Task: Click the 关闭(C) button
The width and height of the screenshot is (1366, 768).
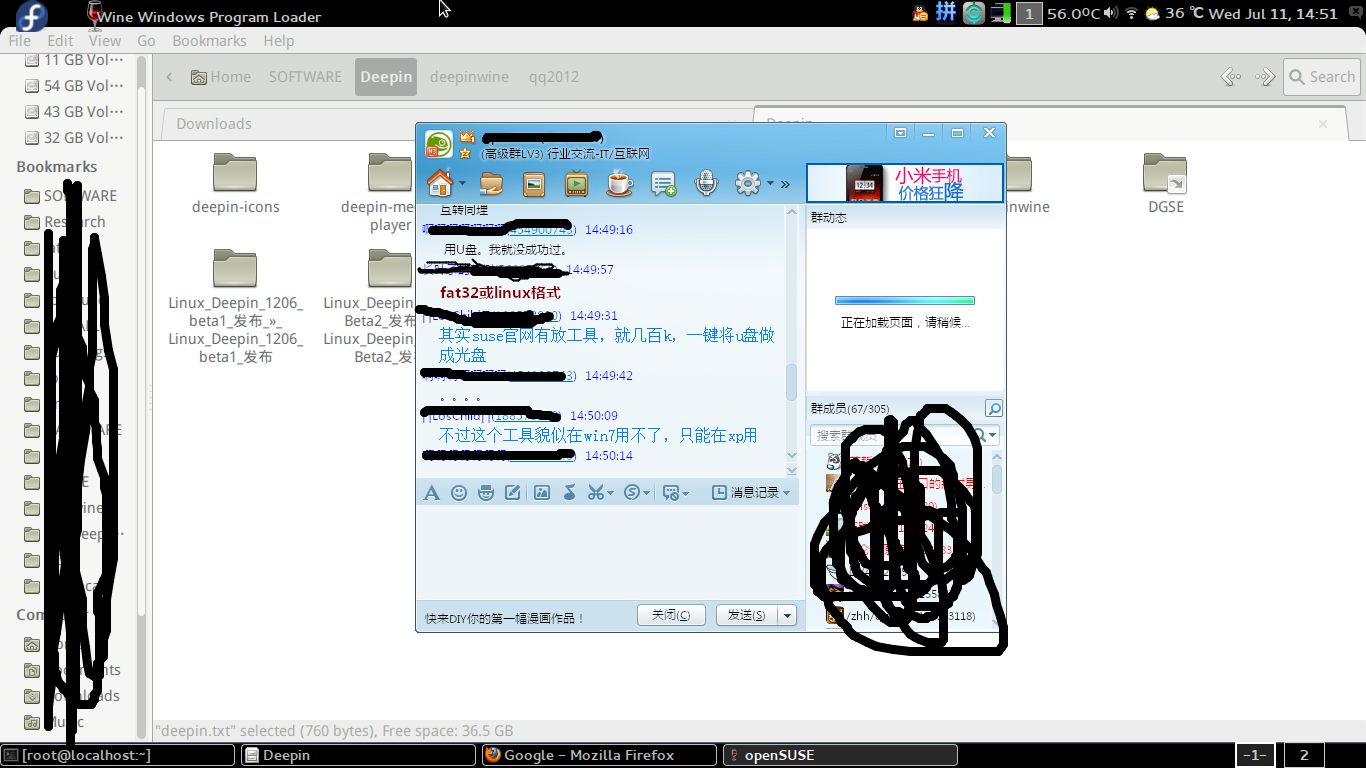Action: pyautogui.click(x=671, y=615)
